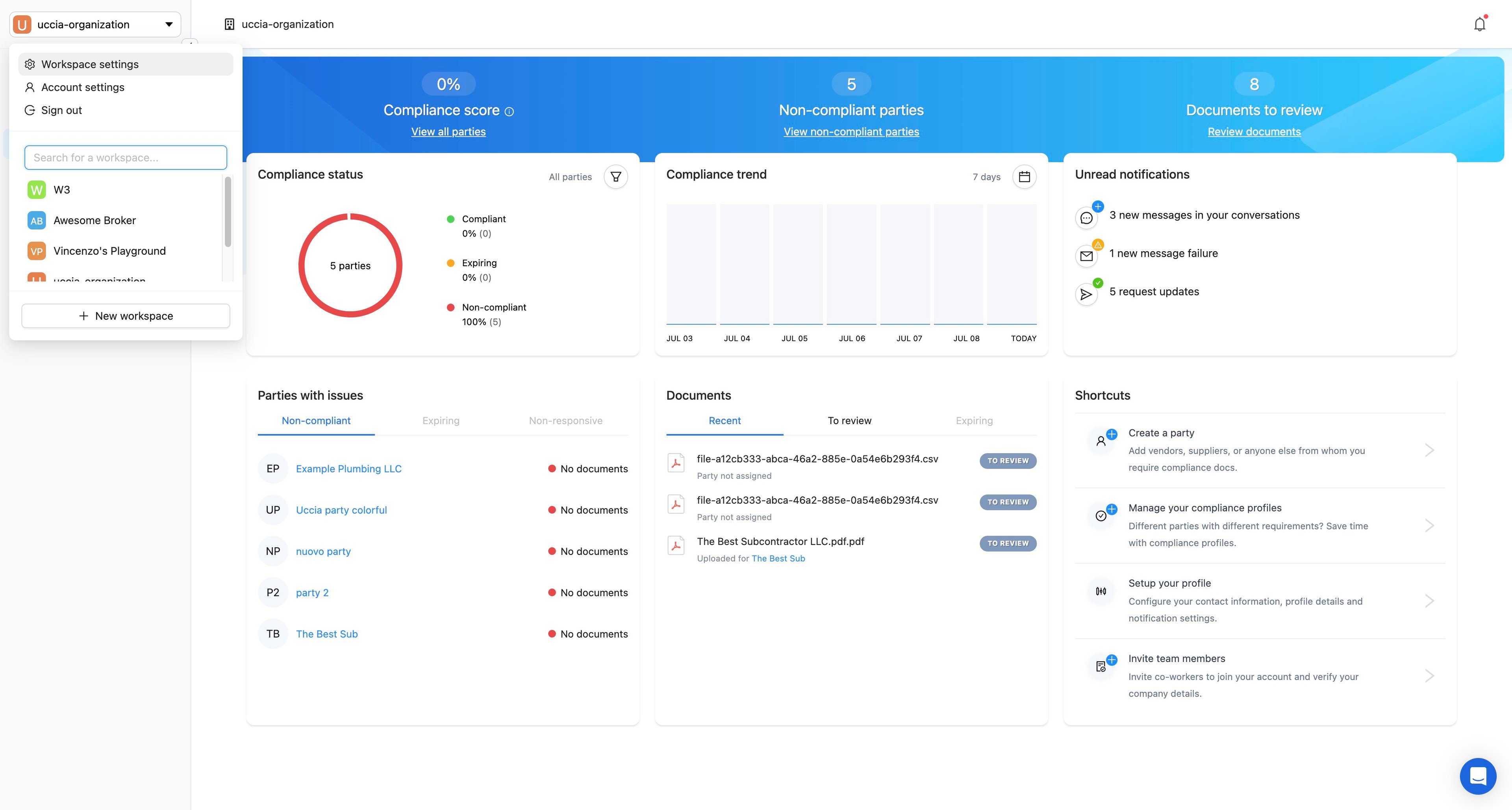Switch to the Non-responsive parties tab
This screenshot has width=1512, height=810.
tap(565, 421)
